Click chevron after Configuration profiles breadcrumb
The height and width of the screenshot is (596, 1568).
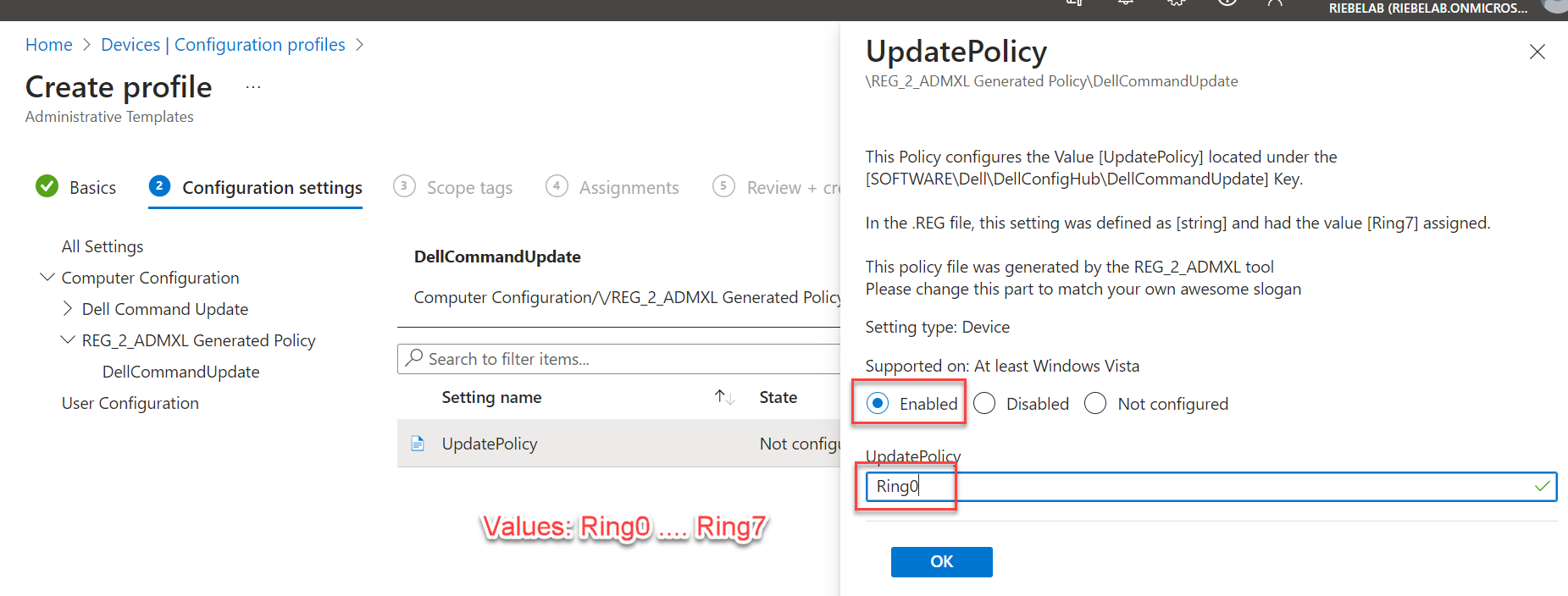[x=359, y=45]
